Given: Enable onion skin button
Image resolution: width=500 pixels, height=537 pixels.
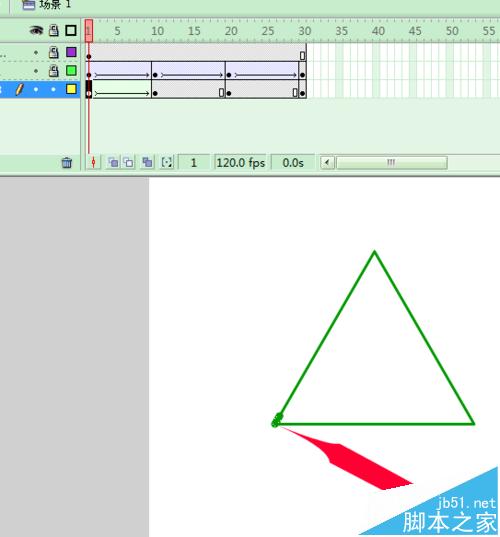Looking at the screenshot, I should point(113,162).
